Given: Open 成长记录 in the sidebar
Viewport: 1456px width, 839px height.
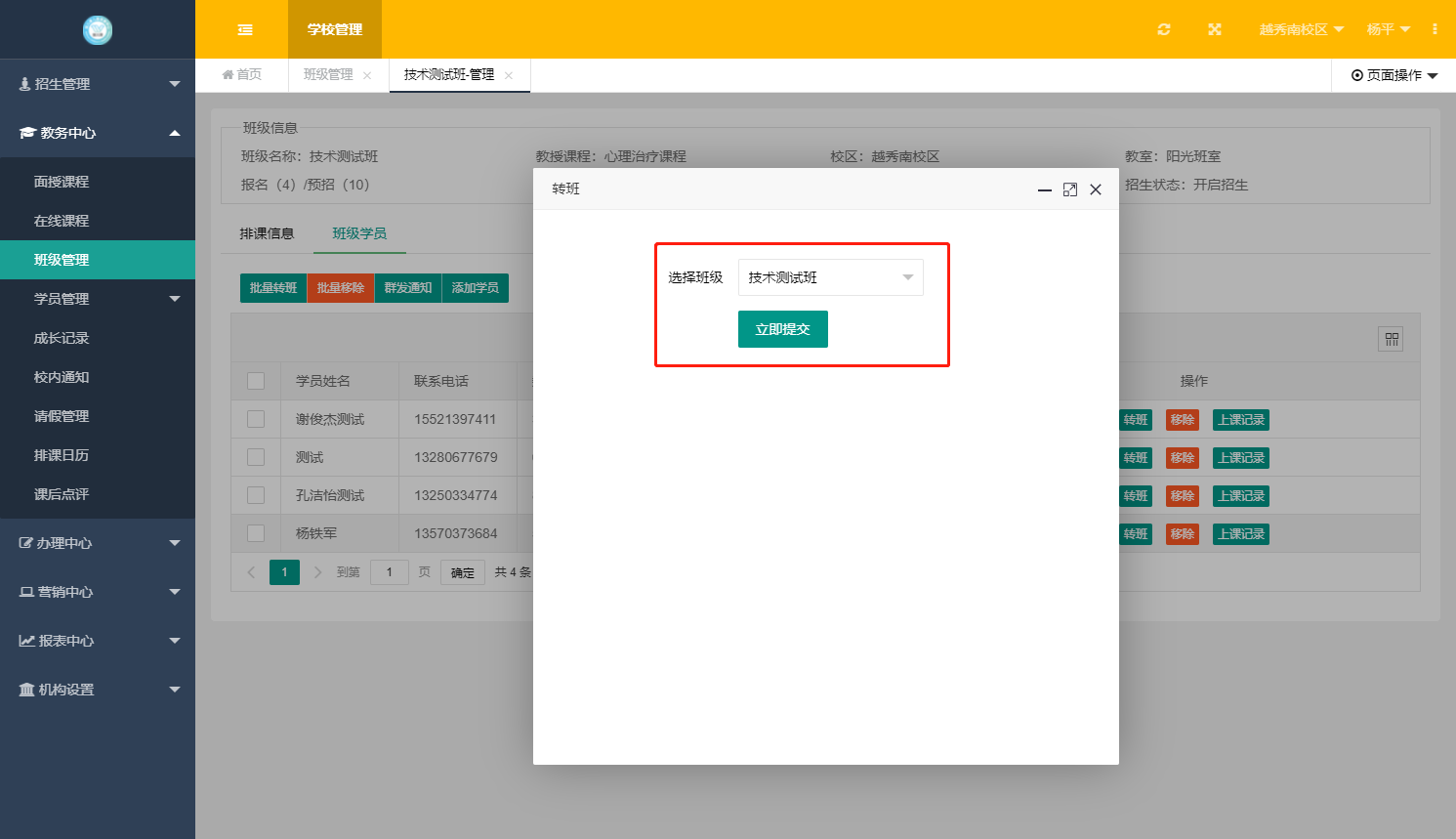Looking at the screenshot, I should click(x=98, y=338).
